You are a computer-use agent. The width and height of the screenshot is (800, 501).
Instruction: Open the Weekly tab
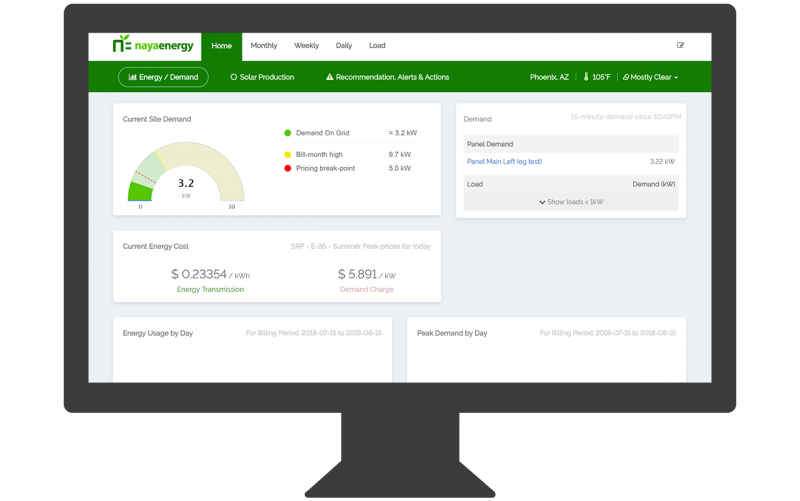tap(306, 45)
